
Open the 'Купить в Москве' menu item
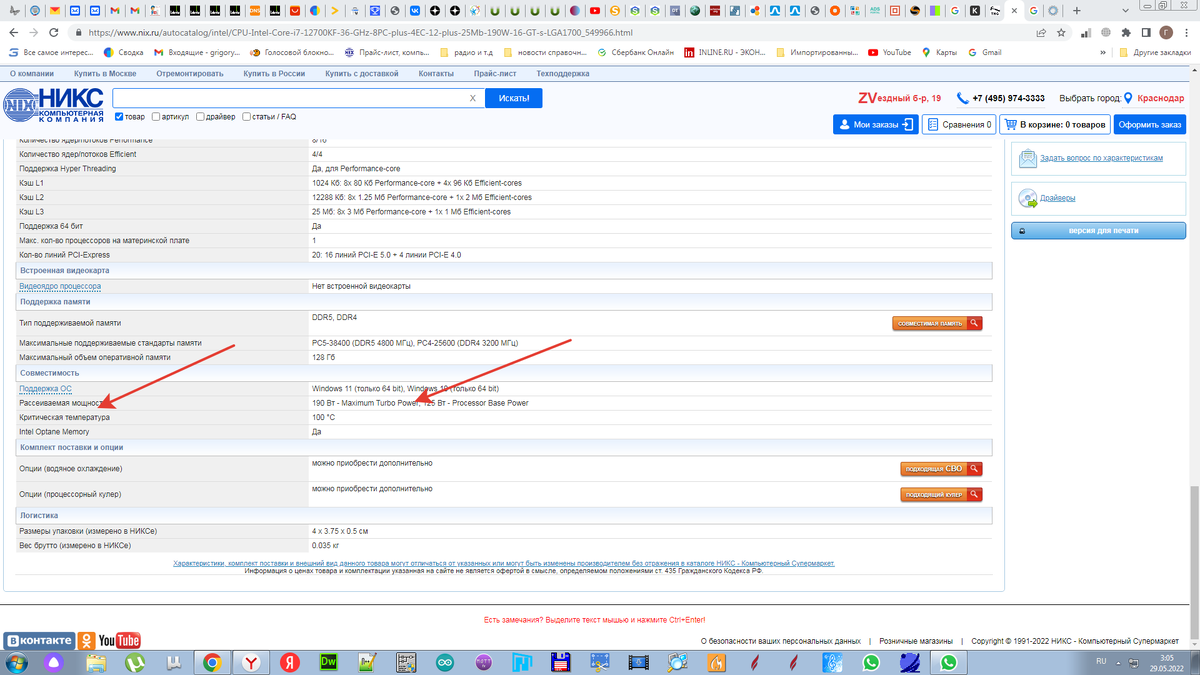pyautogui.click(x=105, y=74)
